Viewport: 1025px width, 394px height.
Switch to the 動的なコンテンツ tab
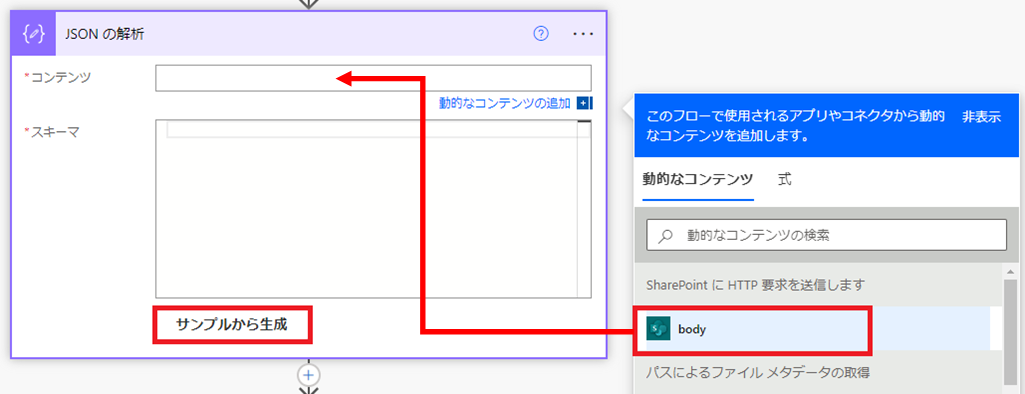[x=697, y=180]
